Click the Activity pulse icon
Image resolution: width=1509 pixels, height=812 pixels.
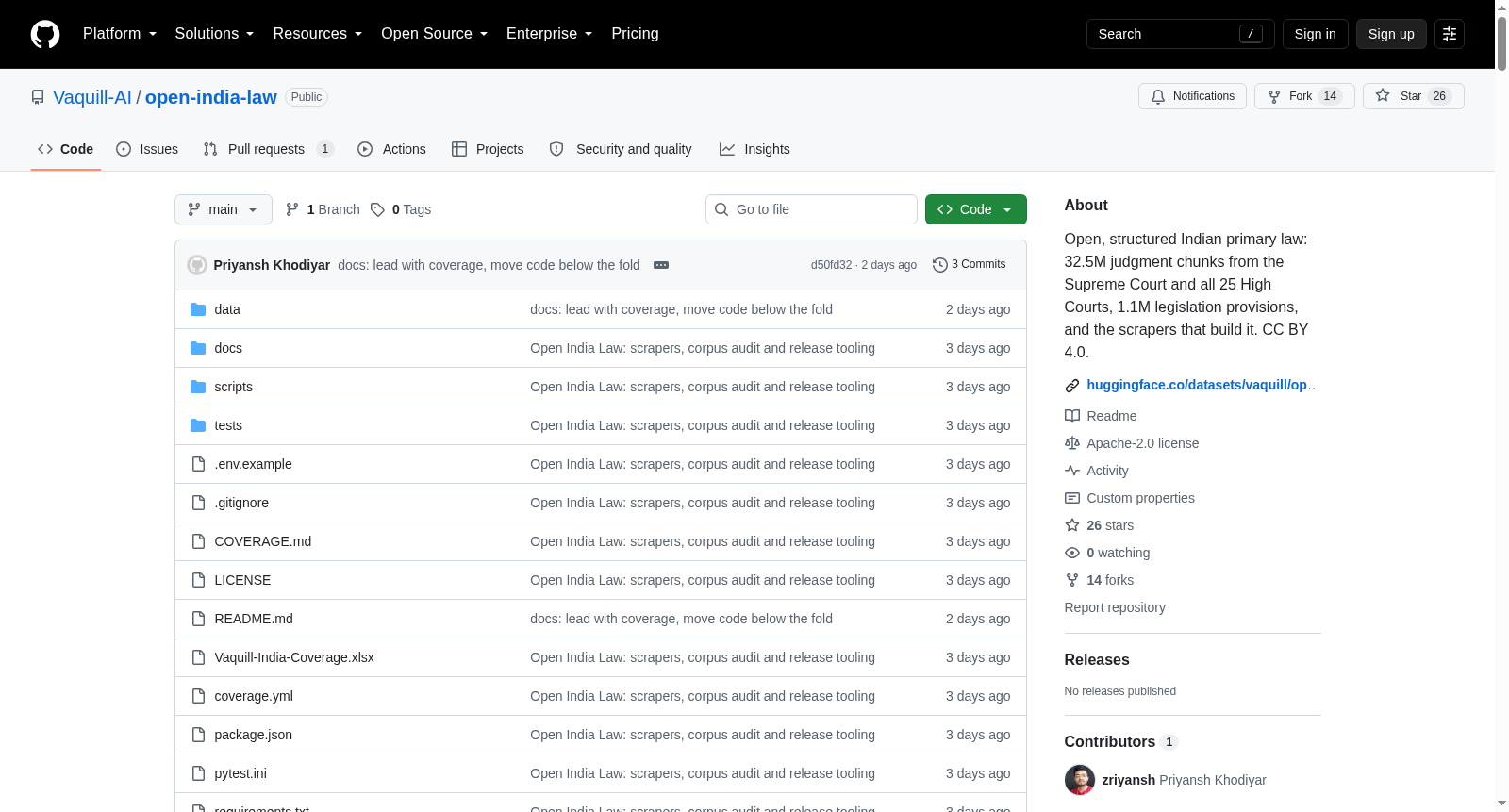(x=1072, y=471)
